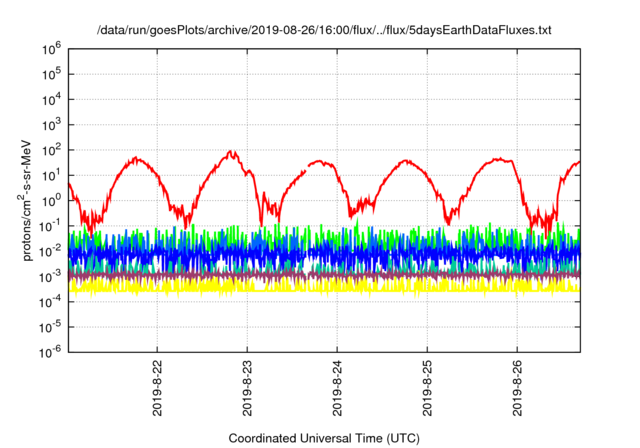
Task: Click the 2019-8-22 date label
Action: click(x=157, y=388)
